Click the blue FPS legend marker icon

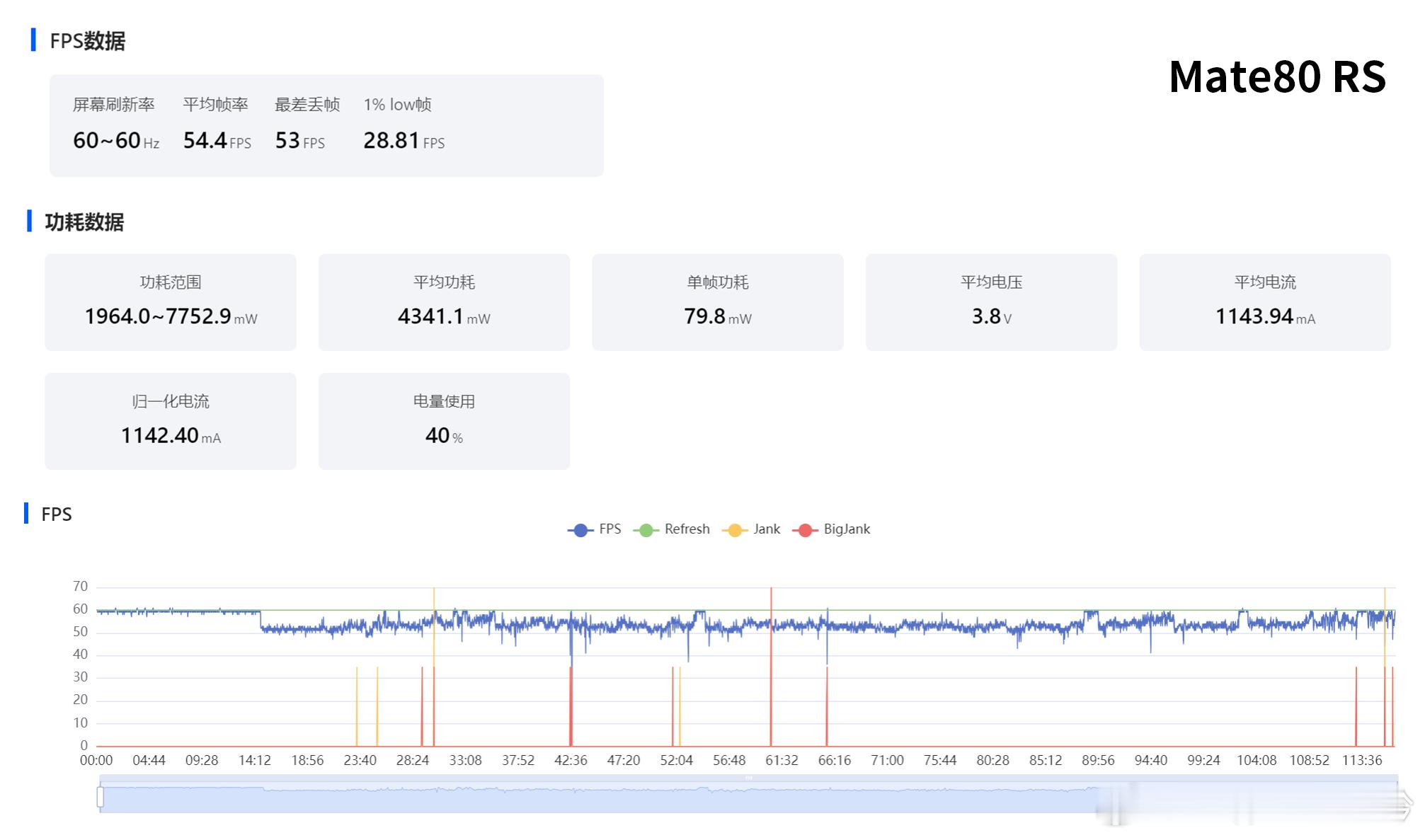[580, 531]
